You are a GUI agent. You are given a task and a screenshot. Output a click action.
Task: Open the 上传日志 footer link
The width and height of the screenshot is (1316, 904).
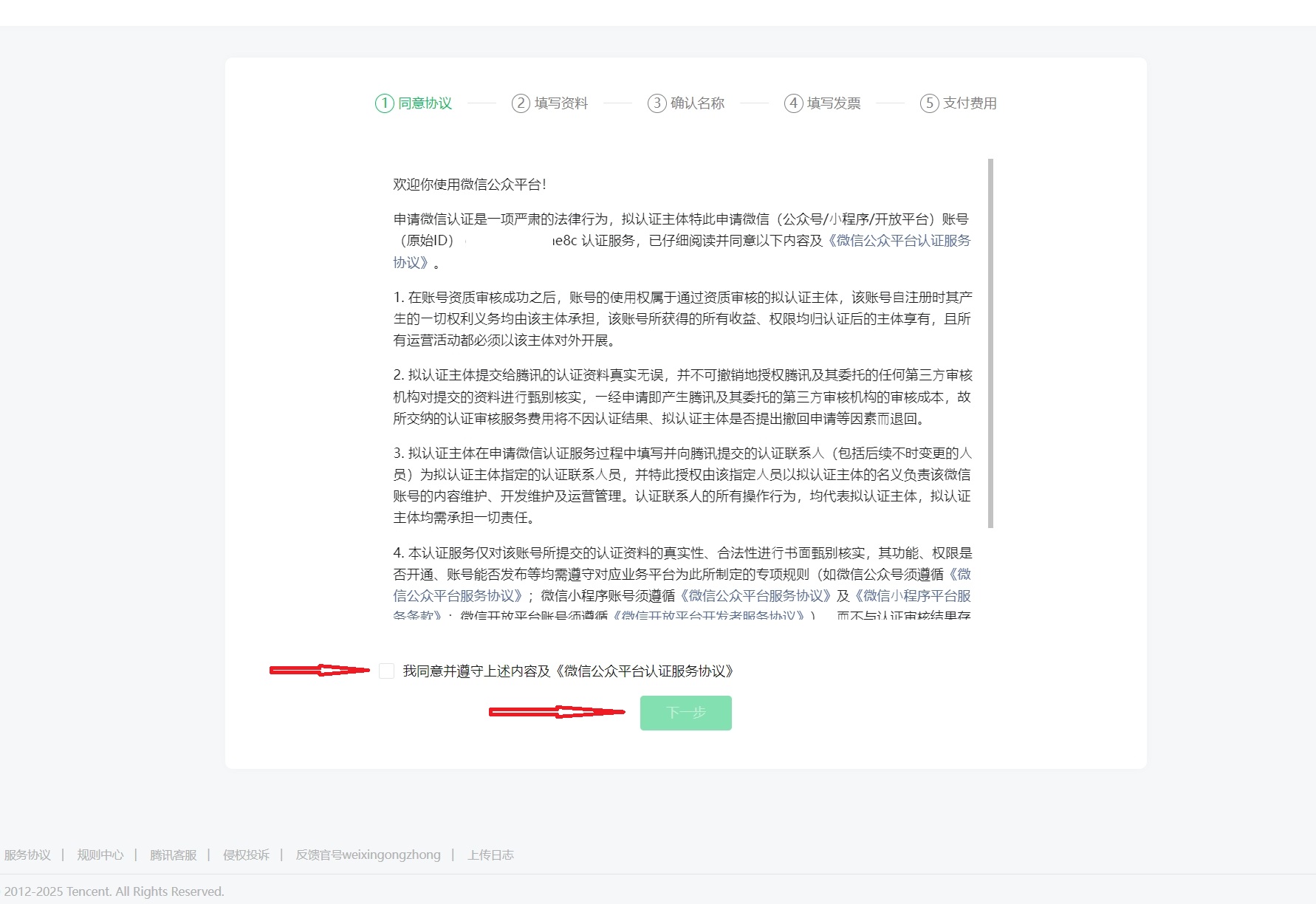(x=490, y=855)
